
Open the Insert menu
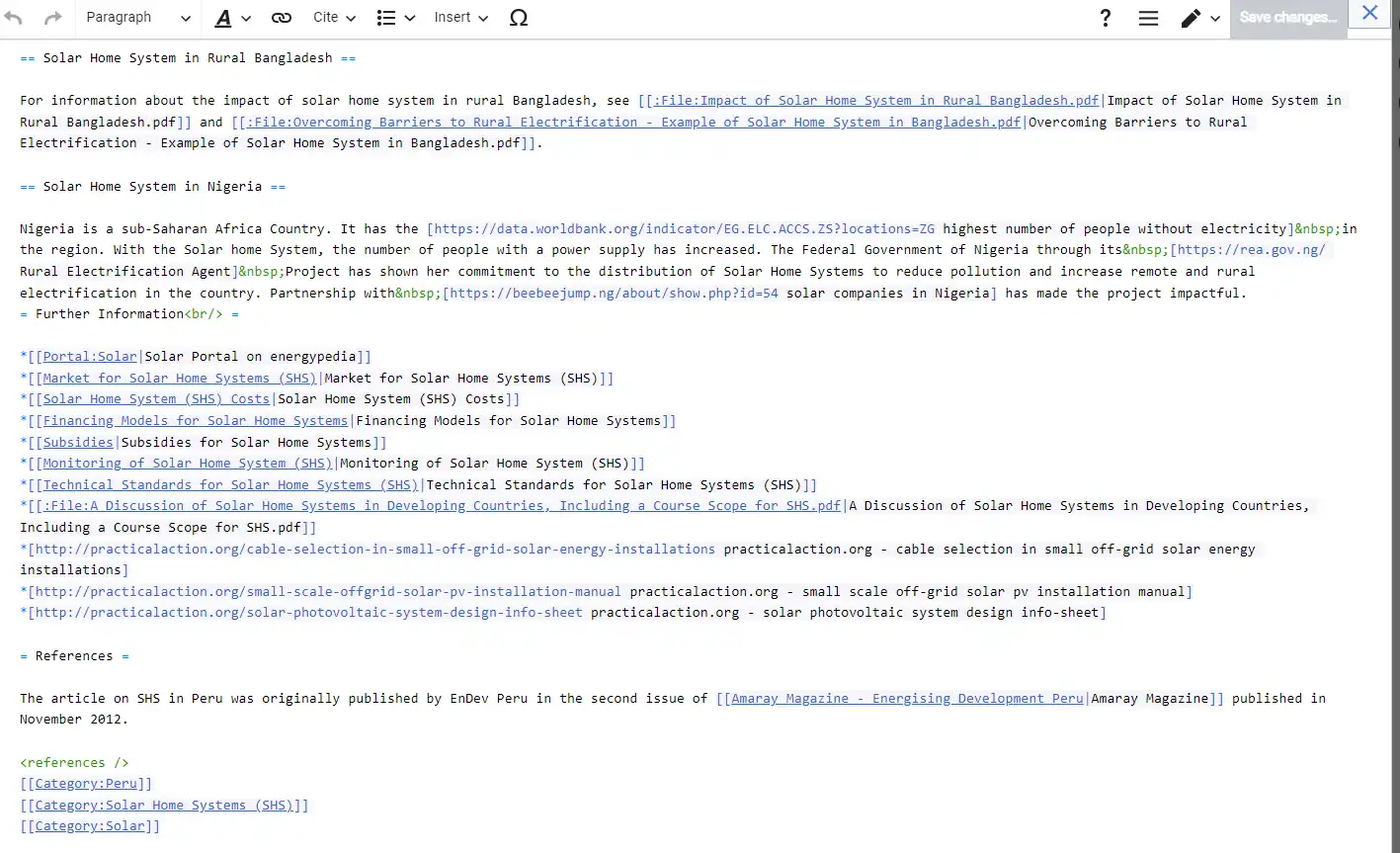(x=460, y=18)
